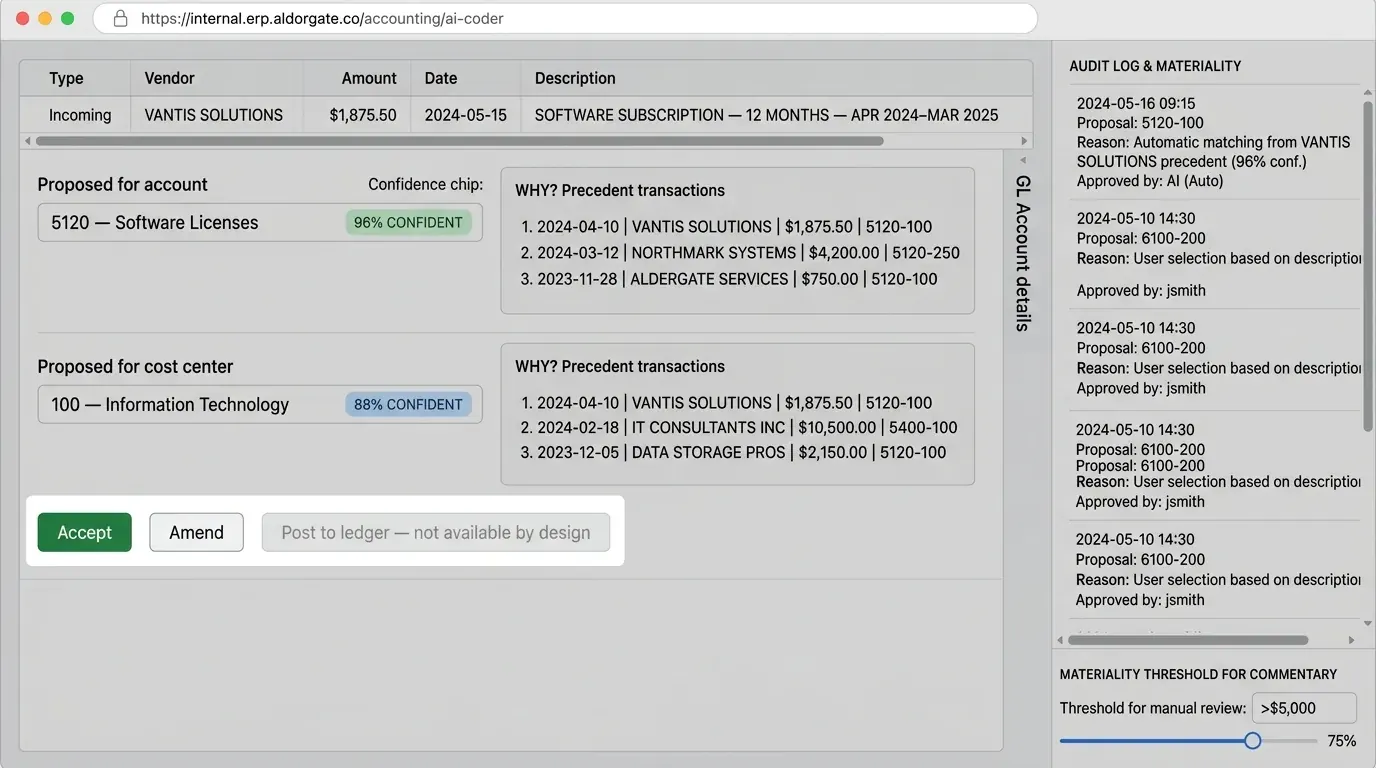Open the GL Account details vertical tab
Viewport: 1376px width, 768px height.
click(x=1023, y=253)
